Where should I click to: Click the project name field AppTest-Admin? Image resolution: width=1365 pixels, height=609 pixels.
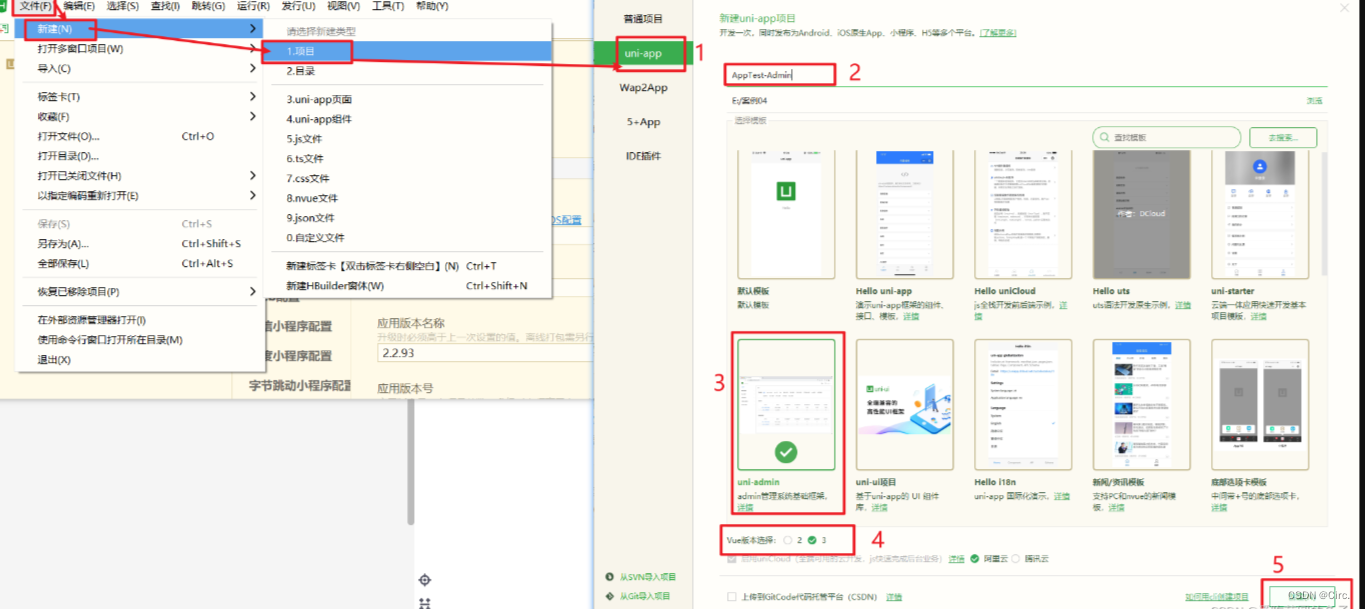(1025, 75)
